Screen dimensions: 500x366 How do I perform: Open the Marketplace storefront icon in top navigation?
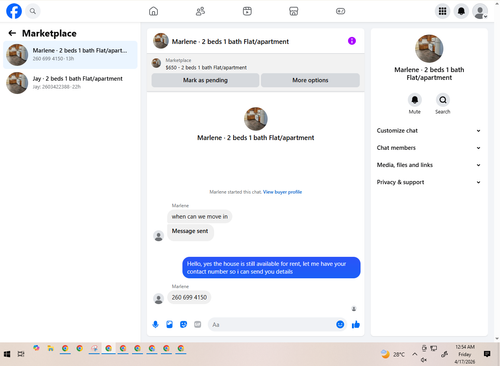[x=294, y=11]
